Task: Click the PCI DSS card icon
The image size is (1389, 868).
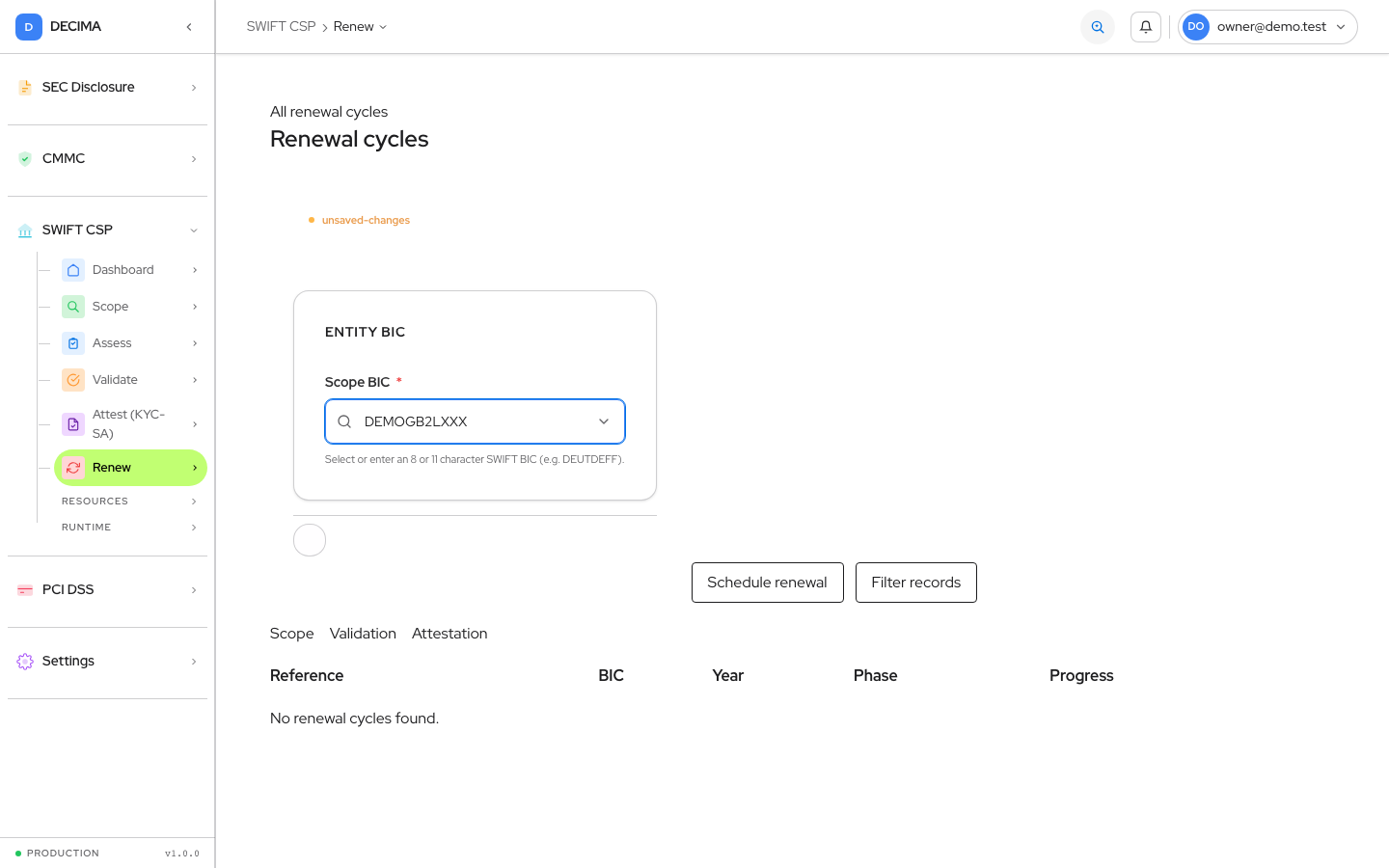Action: (25, 590)
